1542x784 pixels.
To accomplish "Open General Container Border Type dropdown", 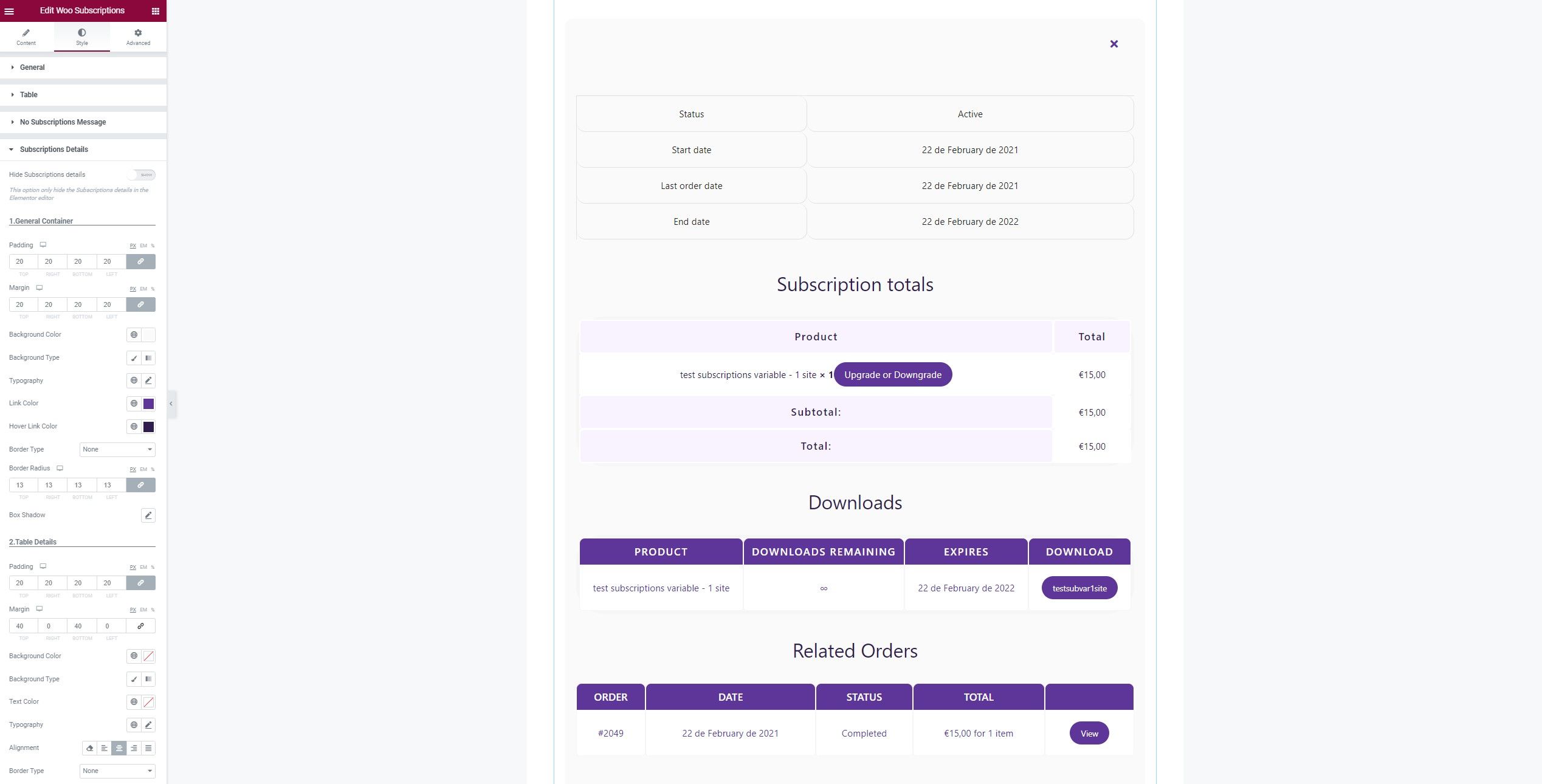I will tap(117, 450).
